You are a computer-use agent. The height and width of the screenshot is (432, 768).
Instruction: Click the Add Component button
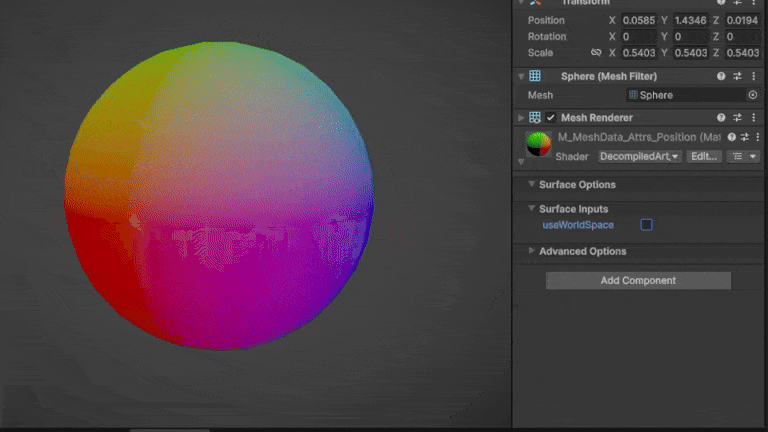pyautogui.click(x=638, y=281)
